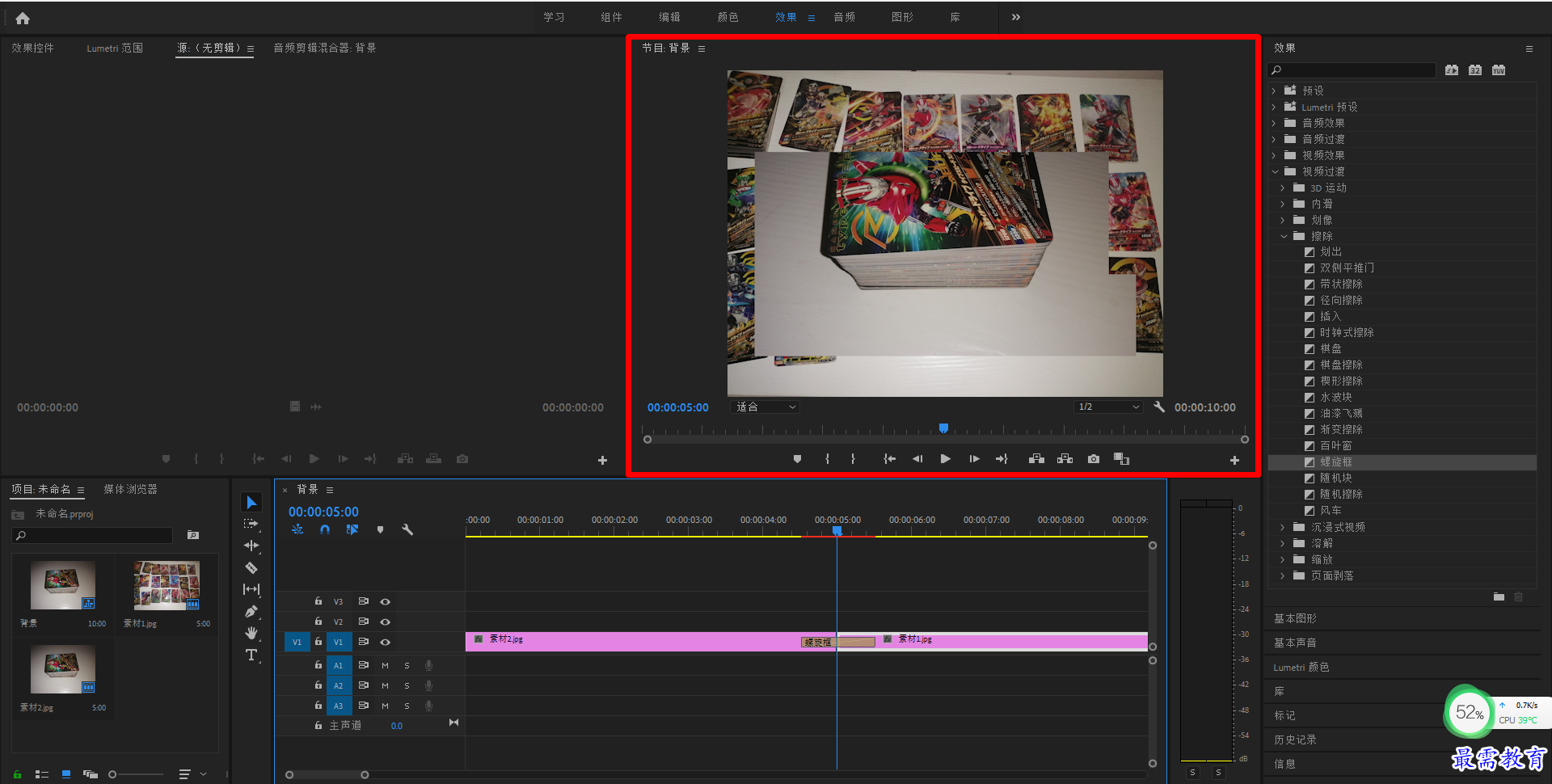This screenshot has height=784, width=1552.
Task: Click the Lift button in program monitor
Action: (1036, 459)
